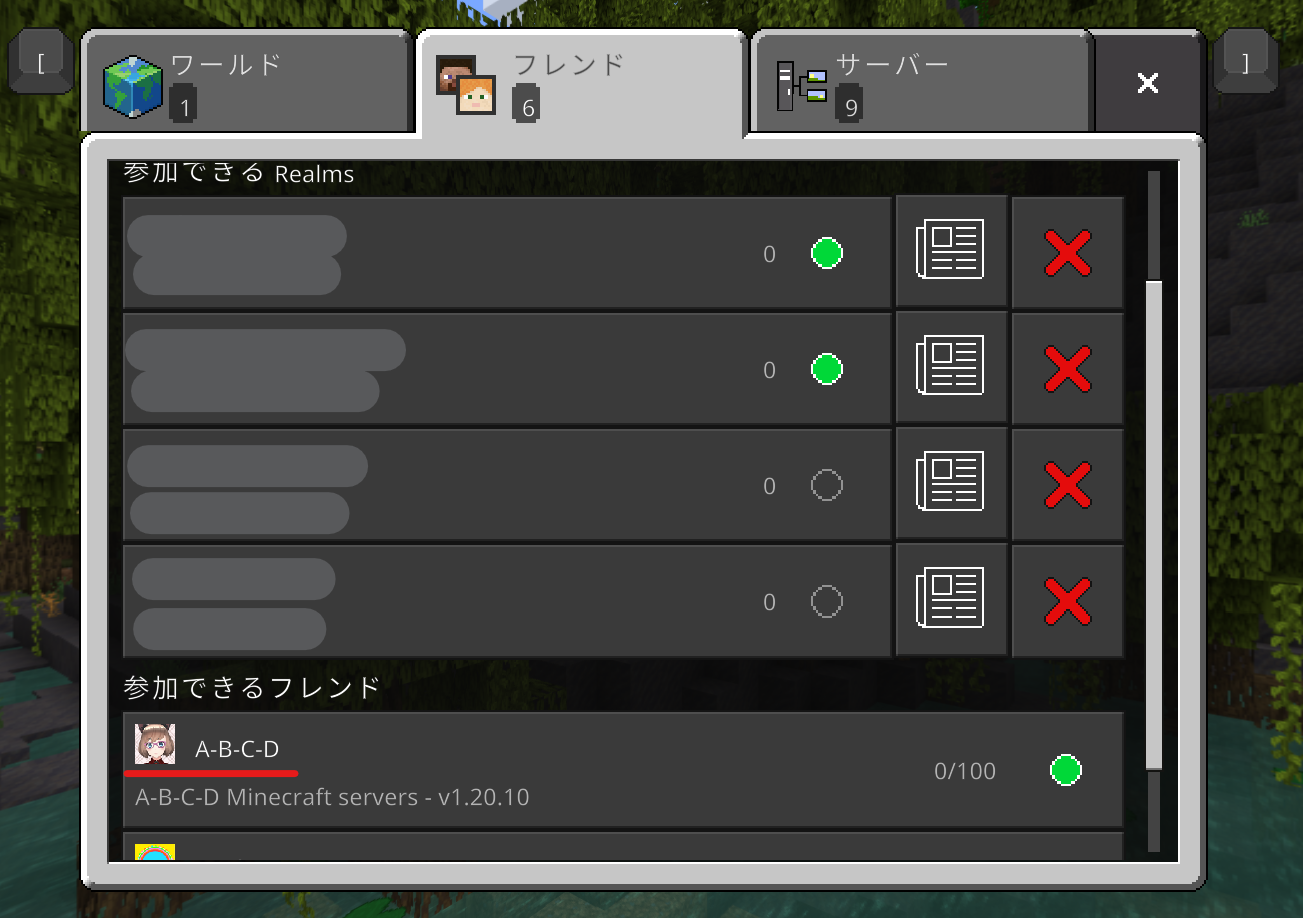
Task: Join the first Realm row with green status
Action: coord(507,252)
